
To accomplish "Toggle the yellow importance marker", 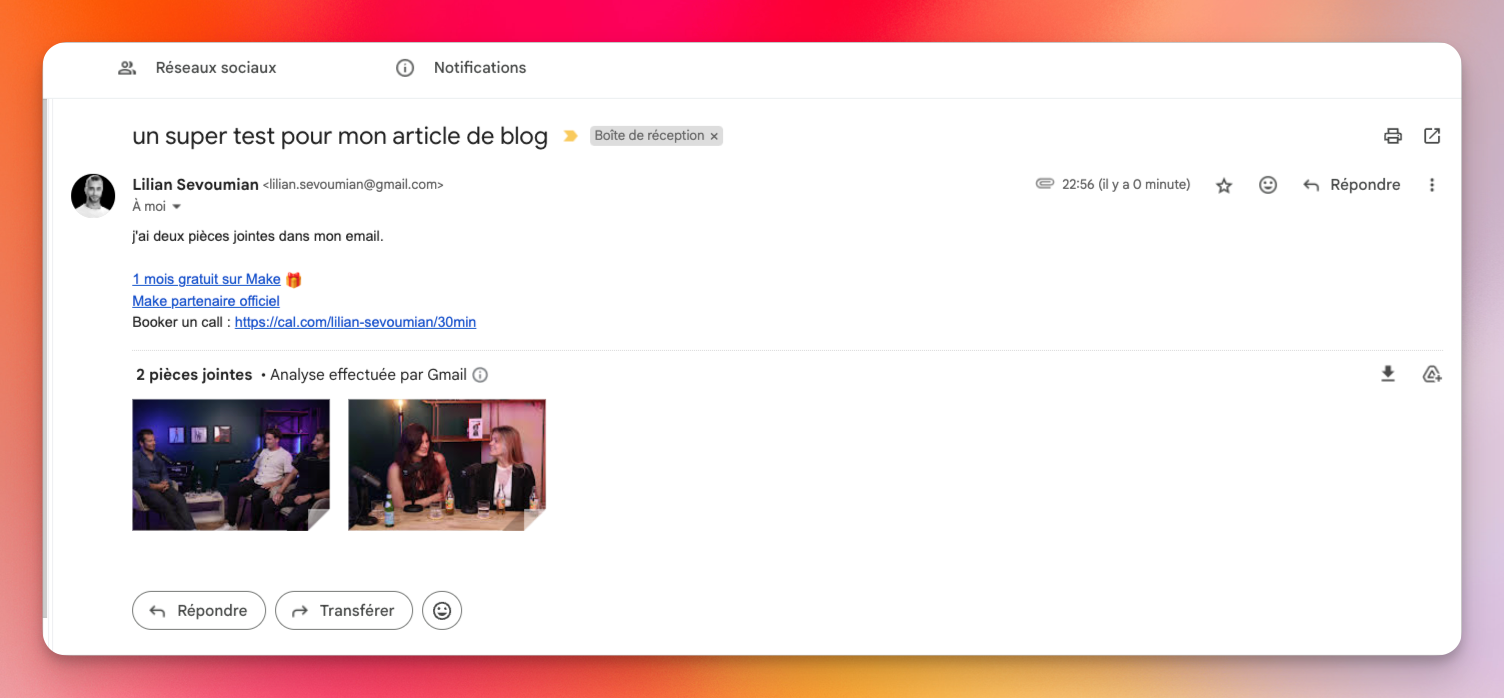I will tap(570, 136).
